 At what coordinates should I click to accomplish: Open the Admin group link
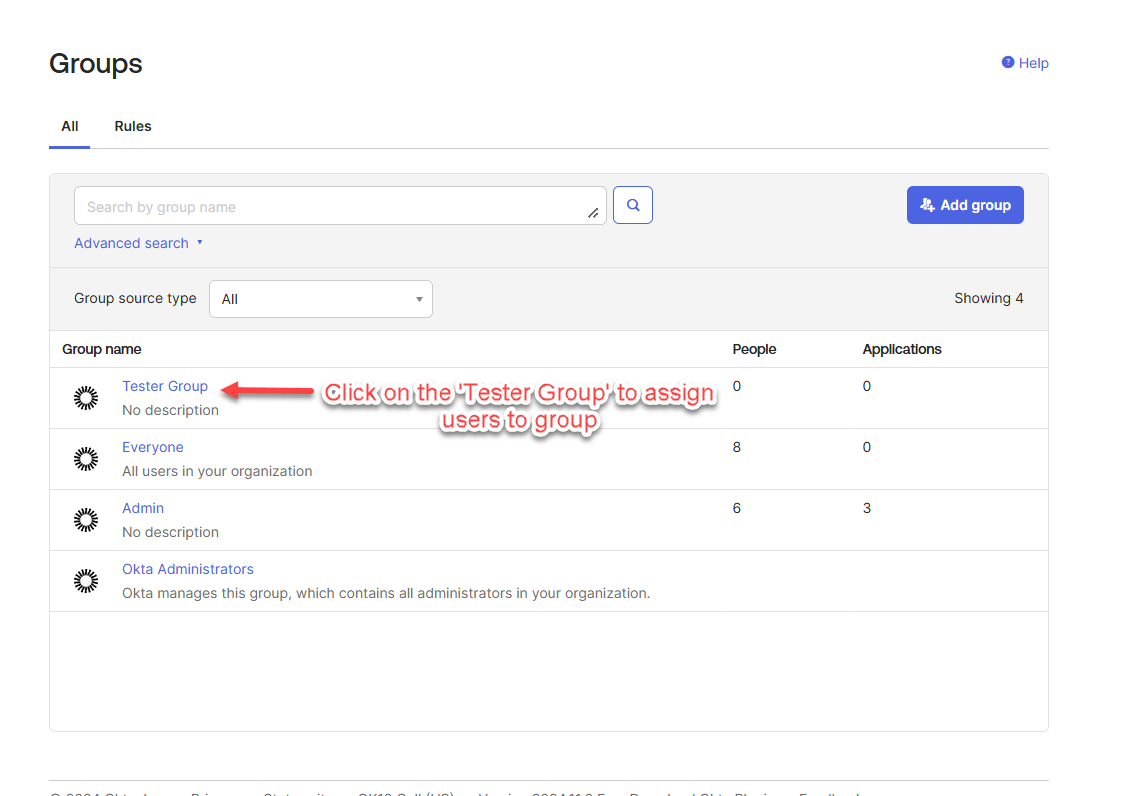point(143,508)
